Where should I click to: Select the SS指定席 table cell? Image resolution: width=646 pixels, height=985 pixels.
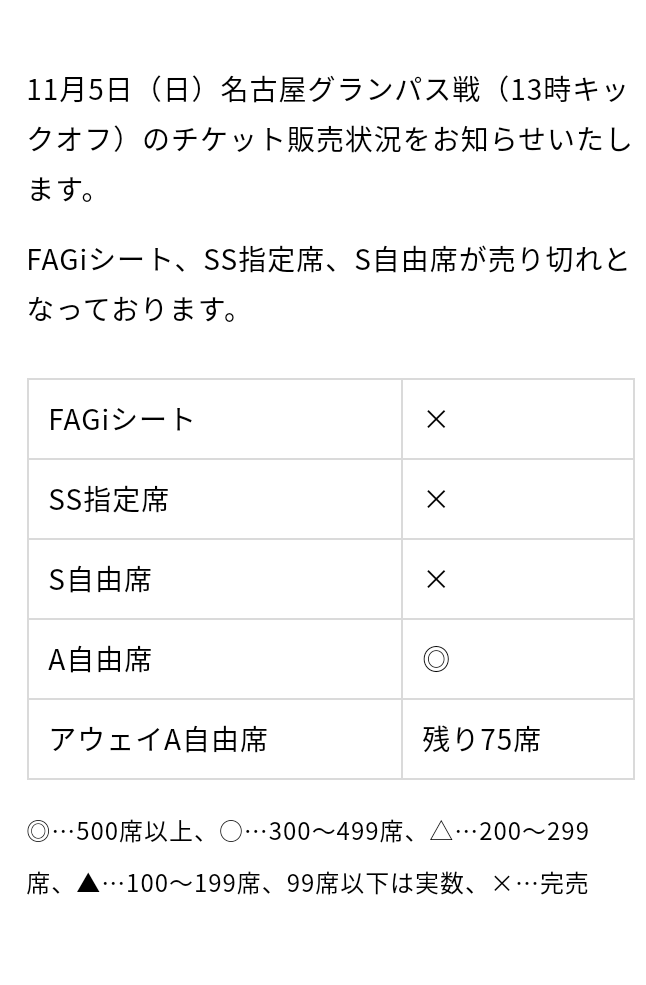coord(215,499)
